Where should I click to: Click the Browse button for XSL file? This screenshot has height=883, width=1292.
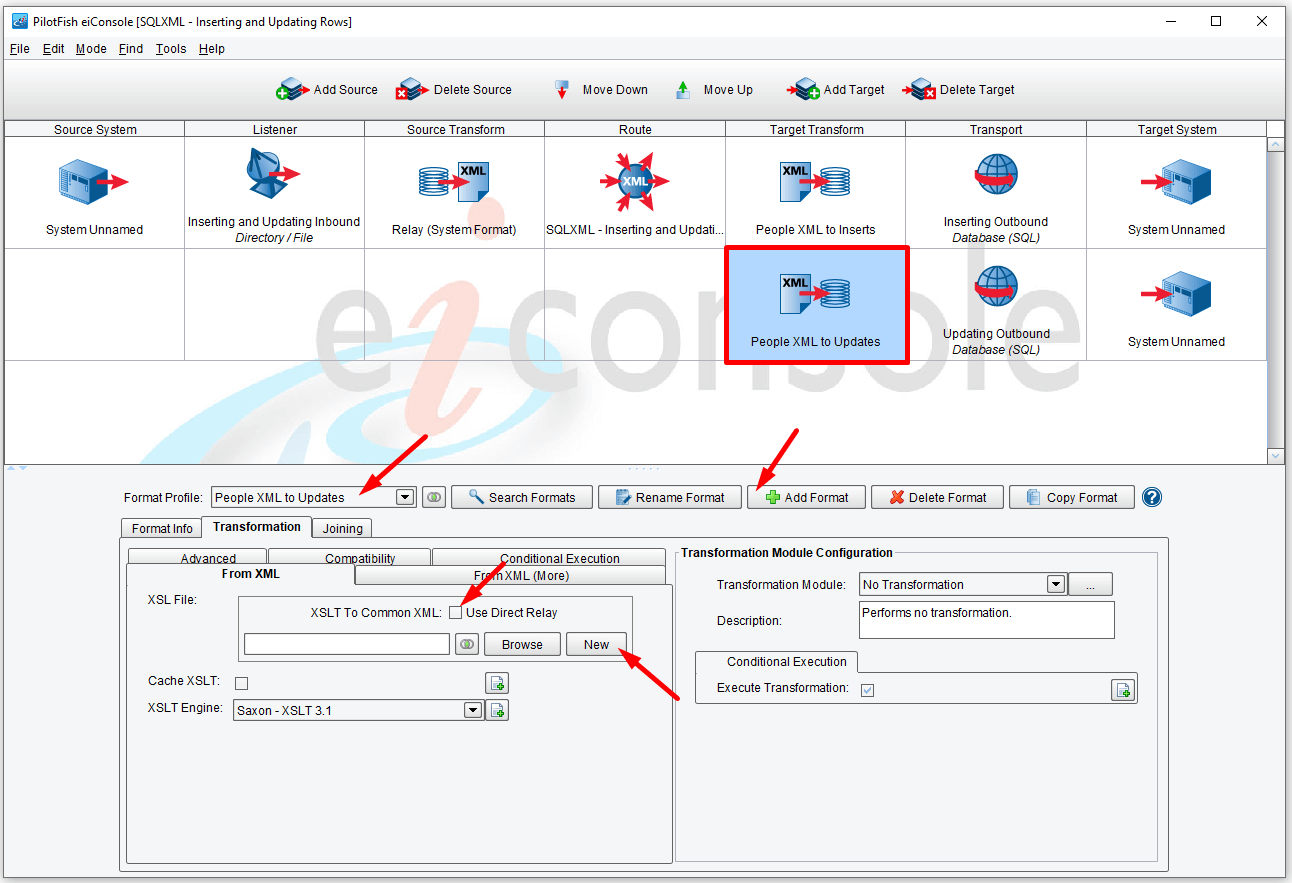522,645
